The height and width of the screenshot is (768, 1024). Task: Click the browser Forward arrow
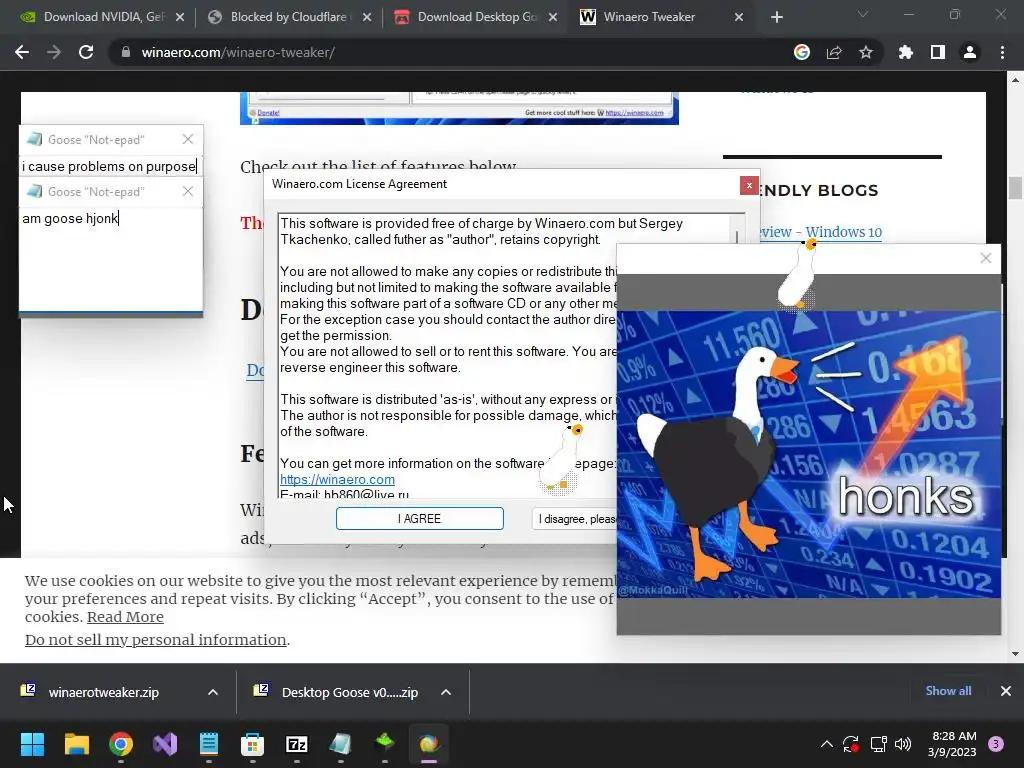pyautogui.click(x=54, y=52)
